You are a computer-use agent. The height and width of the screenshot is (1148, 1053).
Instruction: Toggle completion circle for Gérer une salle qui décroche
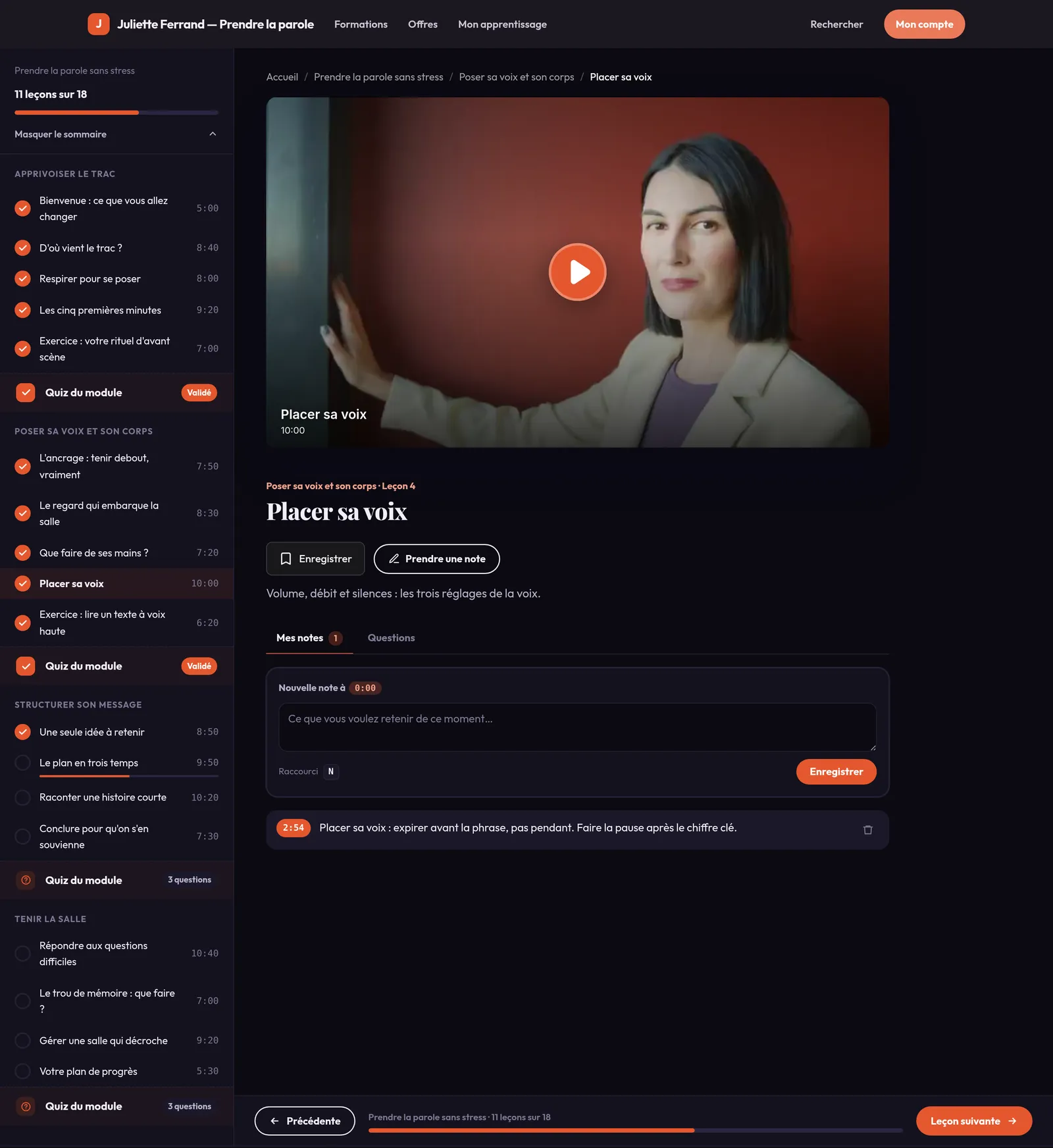coord(23,1040)
